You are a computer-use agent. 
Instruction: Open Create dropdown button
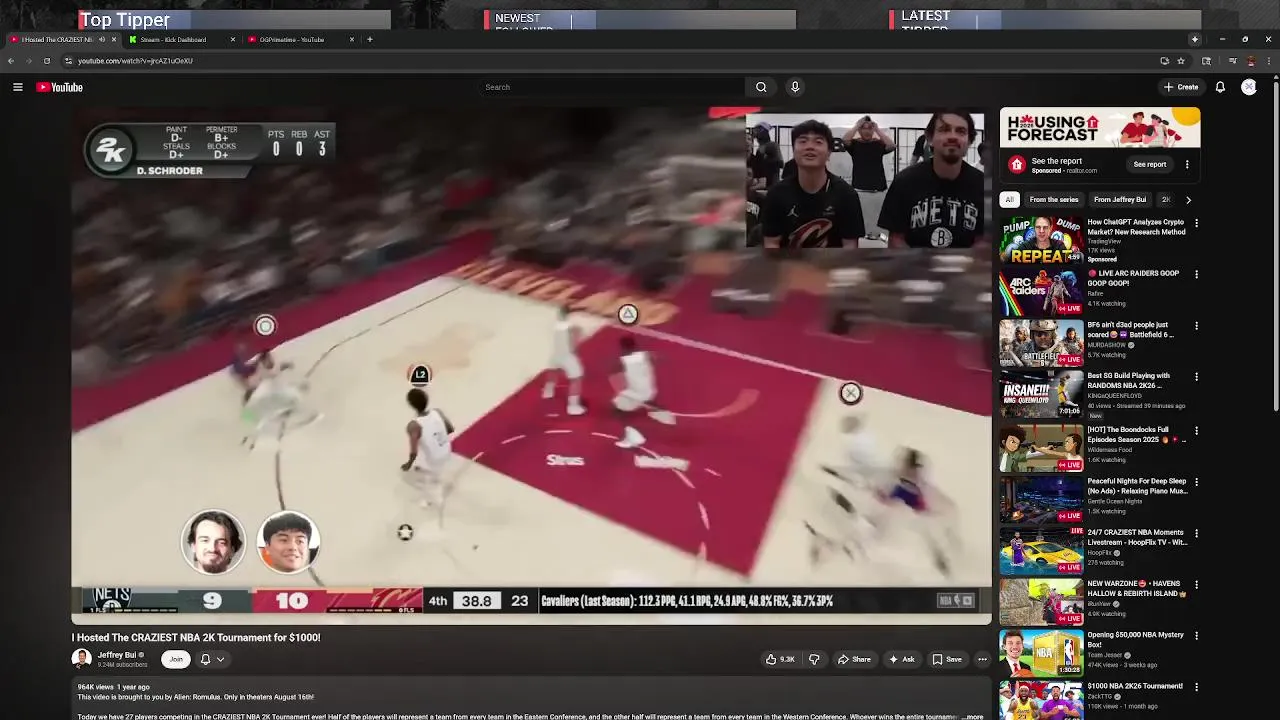[x=1181, y=87]
